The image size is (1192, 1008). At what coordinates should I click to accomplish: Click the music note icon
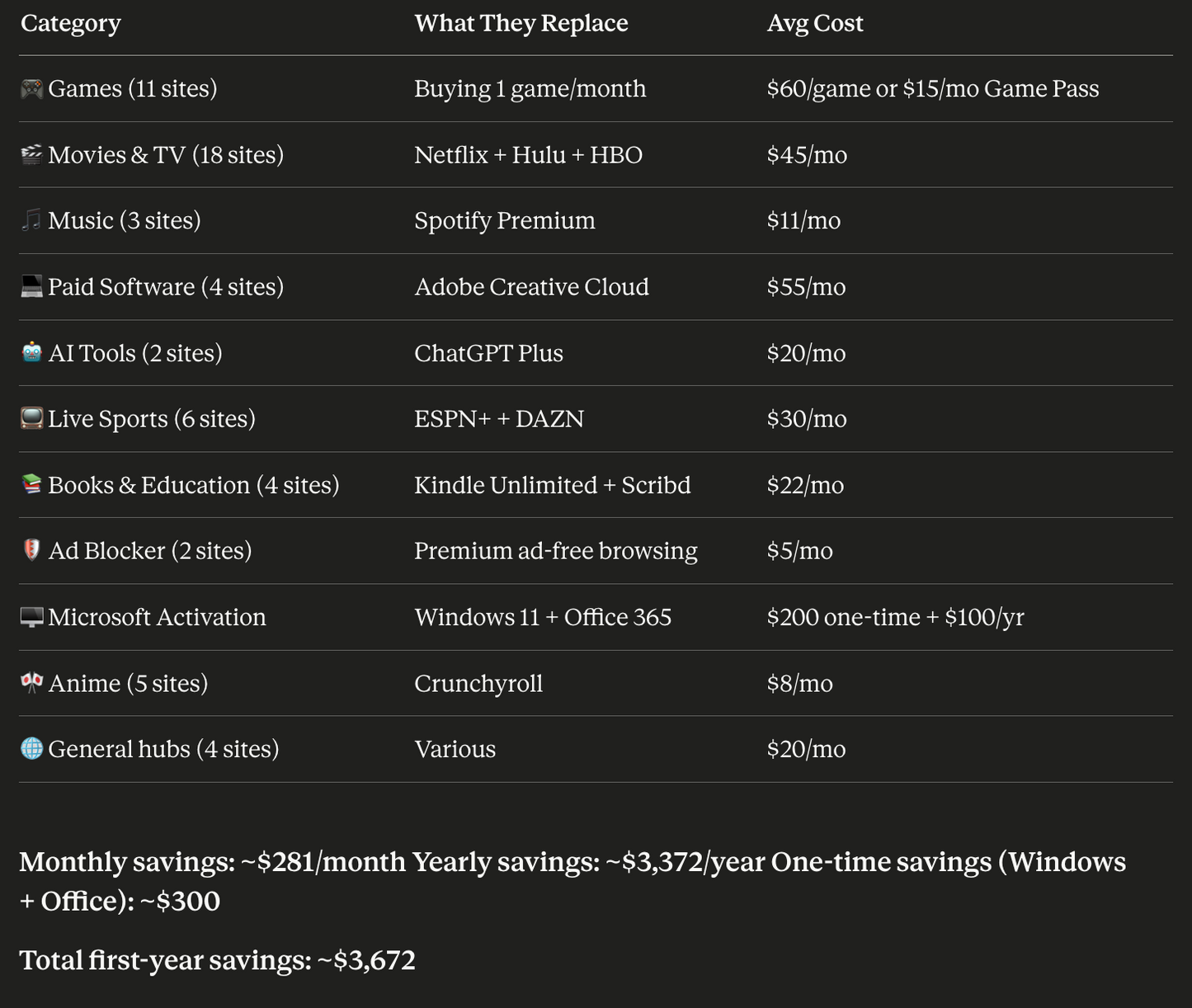[x=31, y=220]
